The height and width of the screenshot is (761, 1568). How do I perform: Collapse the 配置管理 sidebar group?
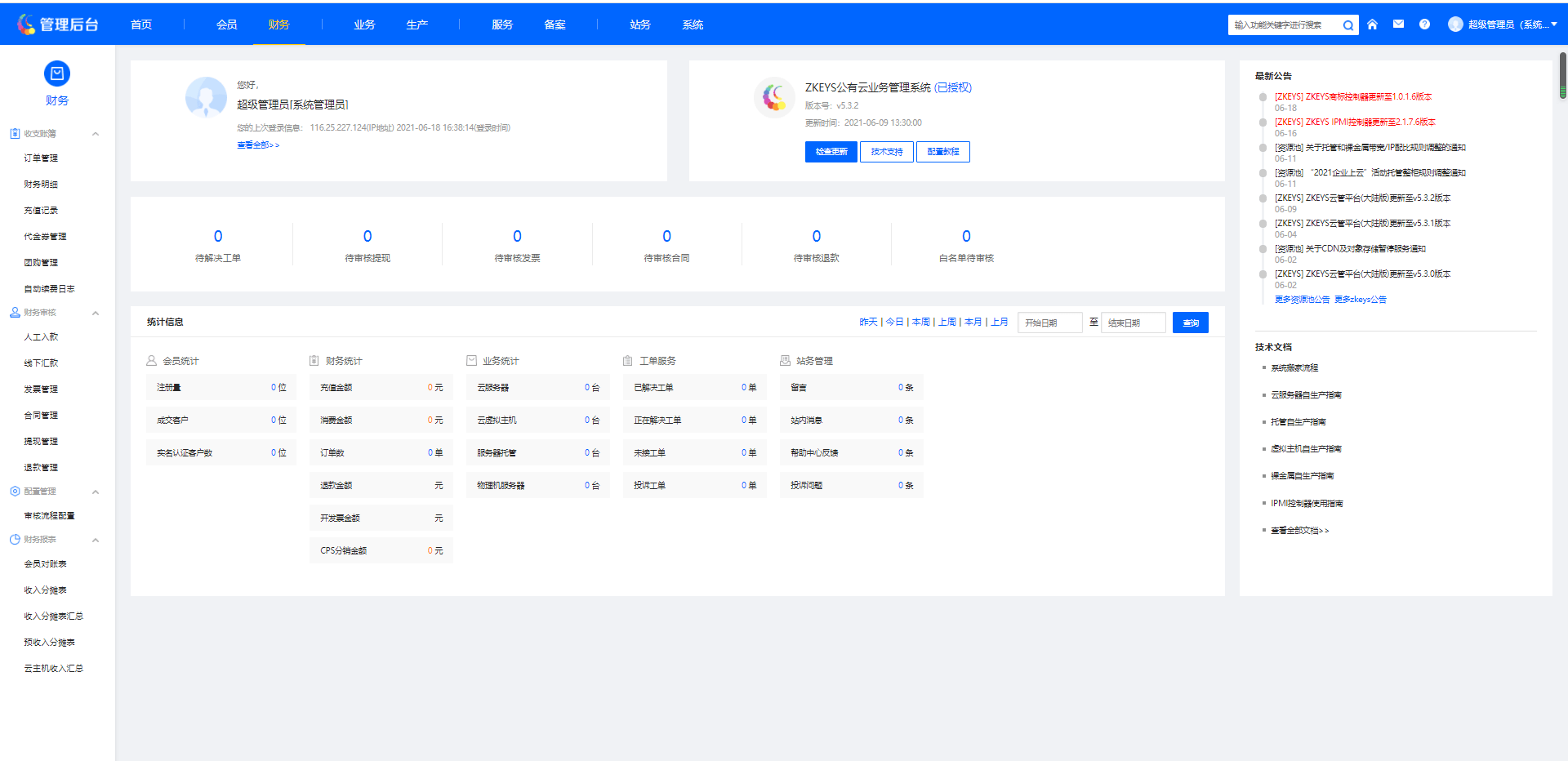pos(96,492)
